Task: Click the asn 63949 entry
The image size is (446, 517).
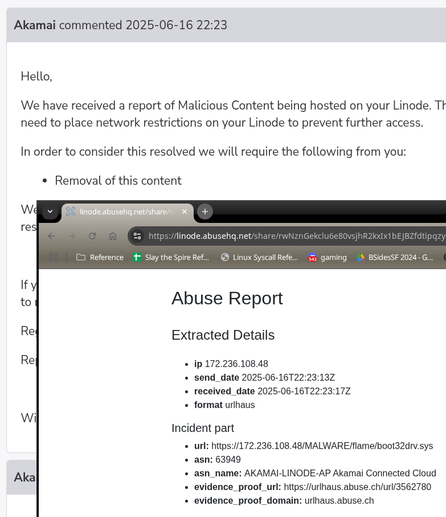Action: 217,459
